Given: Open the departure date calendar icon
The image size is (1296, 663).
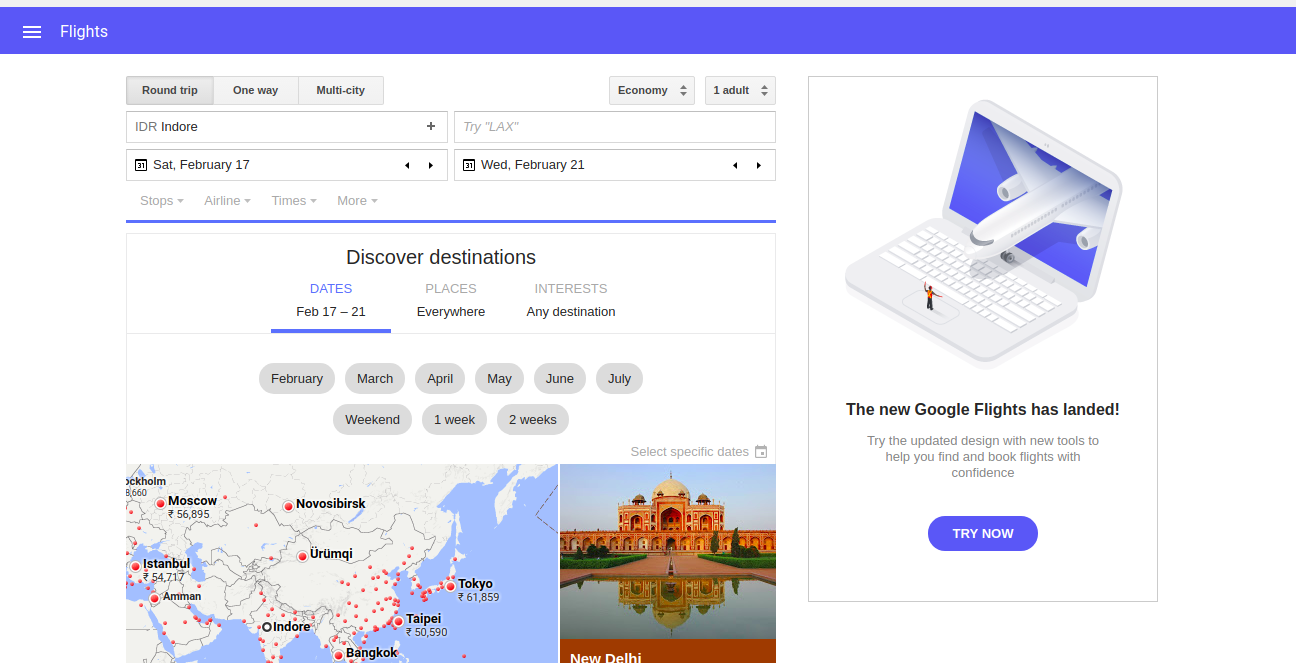Looking at the screenshot, I should 141,165.
